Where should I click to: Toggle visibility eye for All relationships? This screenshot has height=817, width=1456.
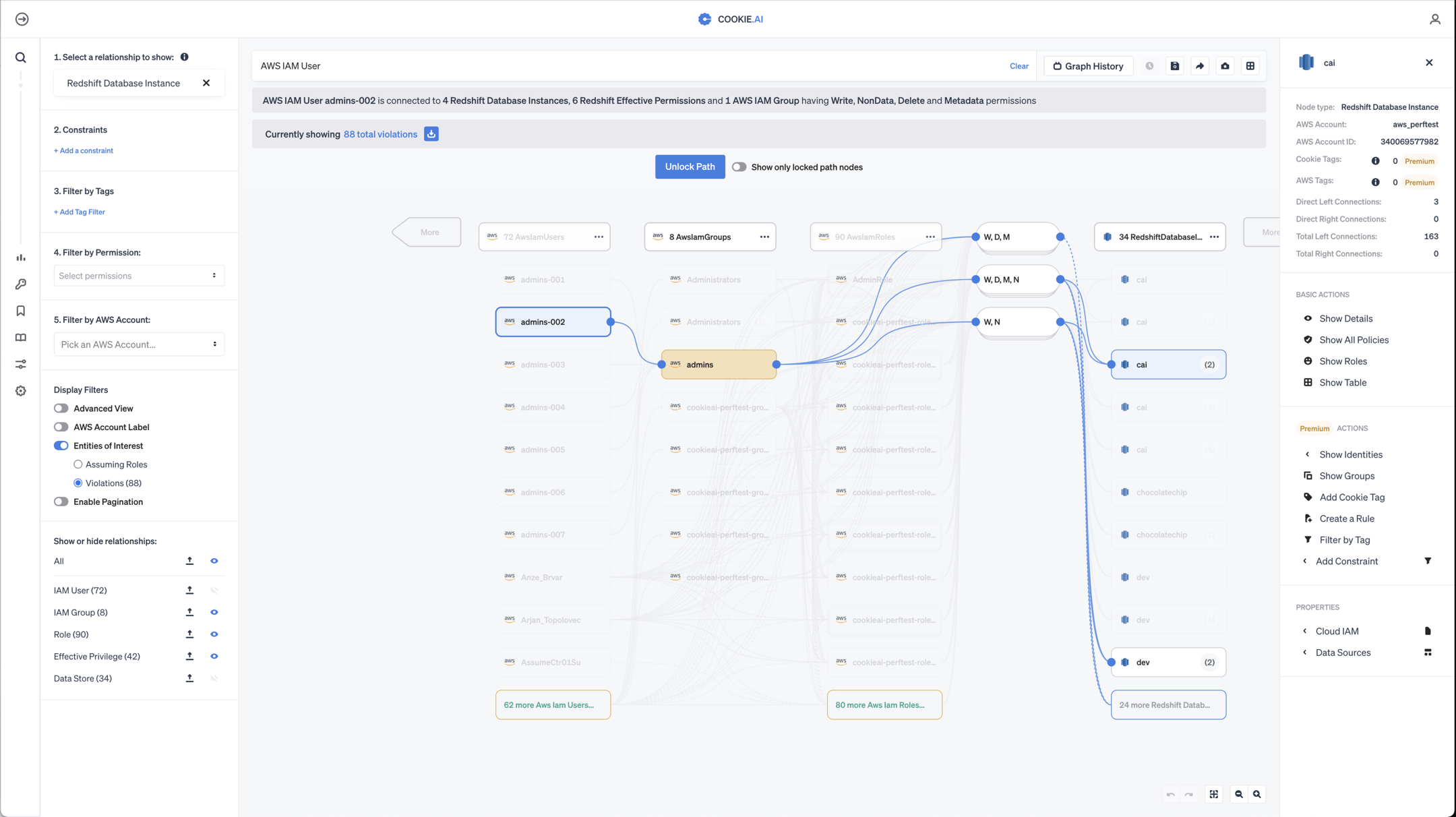[x=214, y=561]
